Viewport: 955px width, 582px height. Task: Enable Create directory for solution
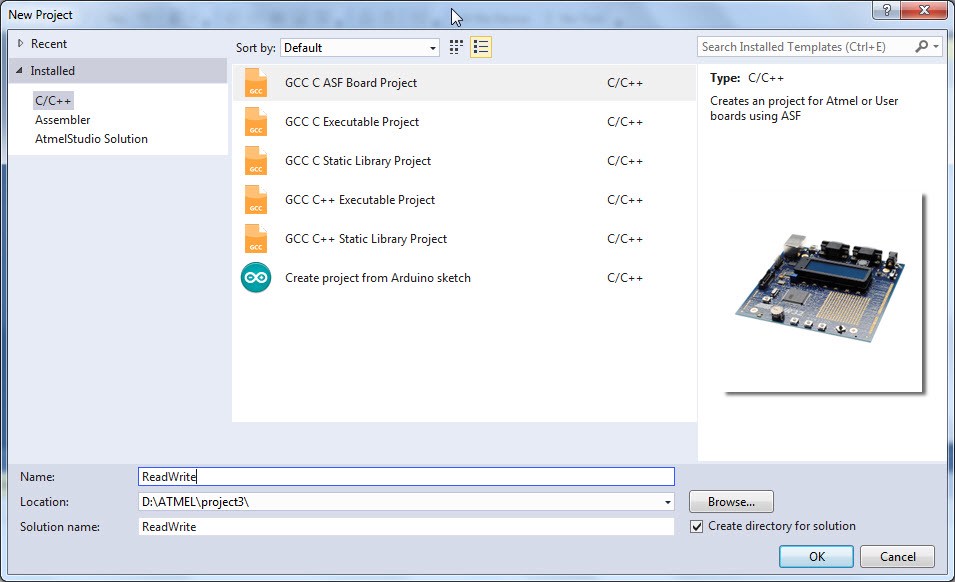[697, 526]
